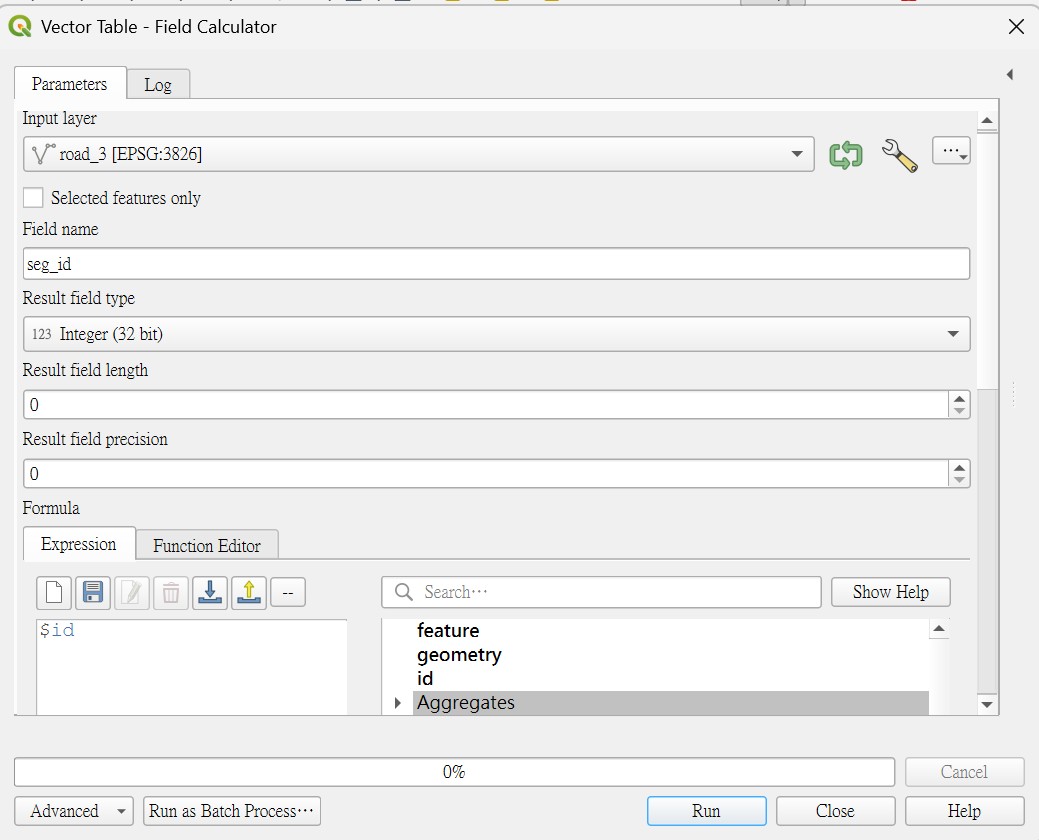Open the Result field type dropdown
Image resolution: width=1039 pixels, height=840 pixels.
pos(496,334)
